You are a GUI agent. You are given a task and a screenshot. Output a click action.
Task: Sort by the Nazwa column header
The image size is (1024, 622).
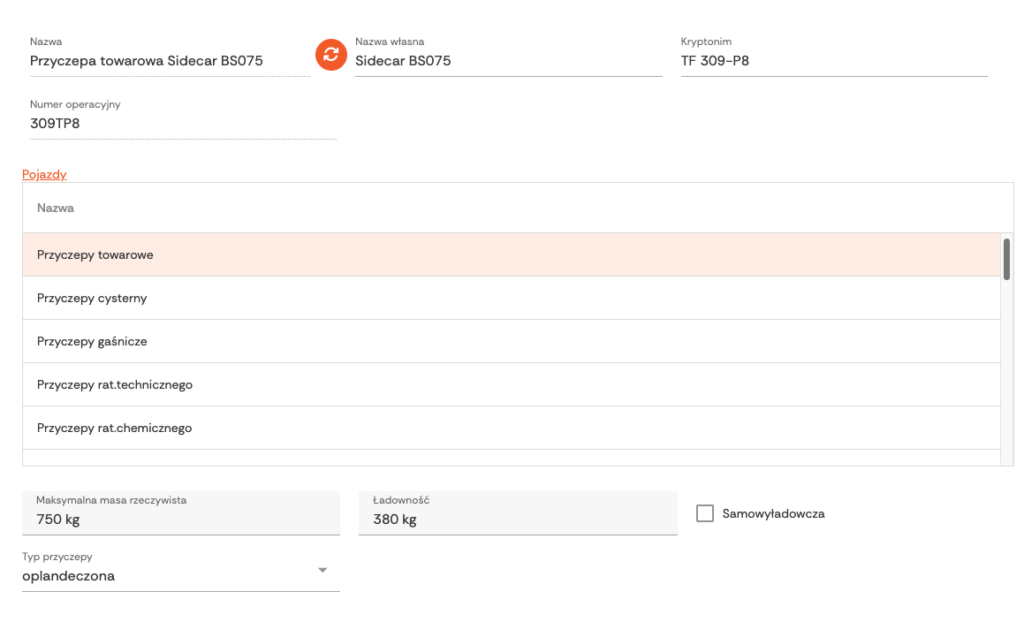(x=56, y=208)
